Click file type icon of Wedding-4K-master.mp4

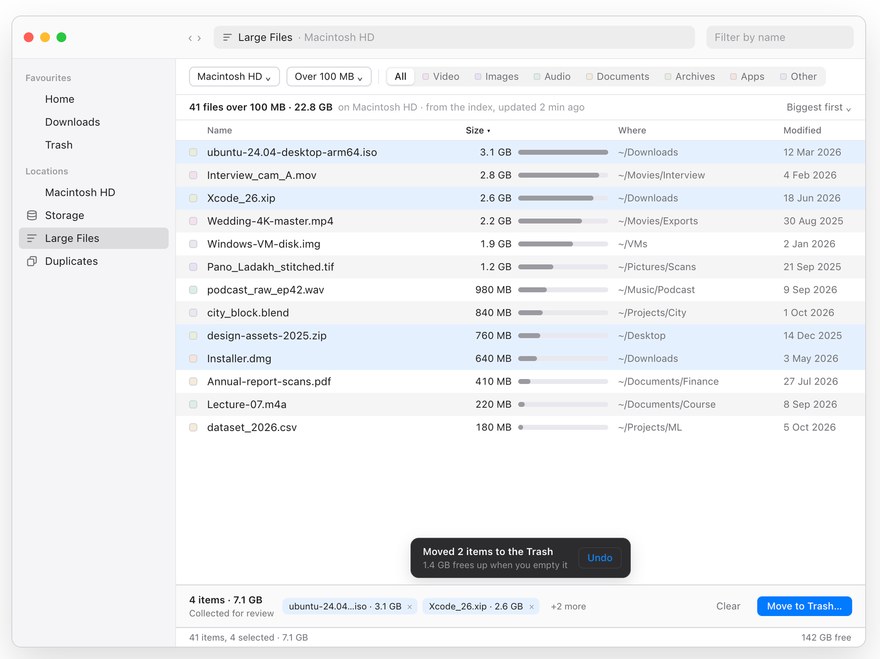coord(193,222)
